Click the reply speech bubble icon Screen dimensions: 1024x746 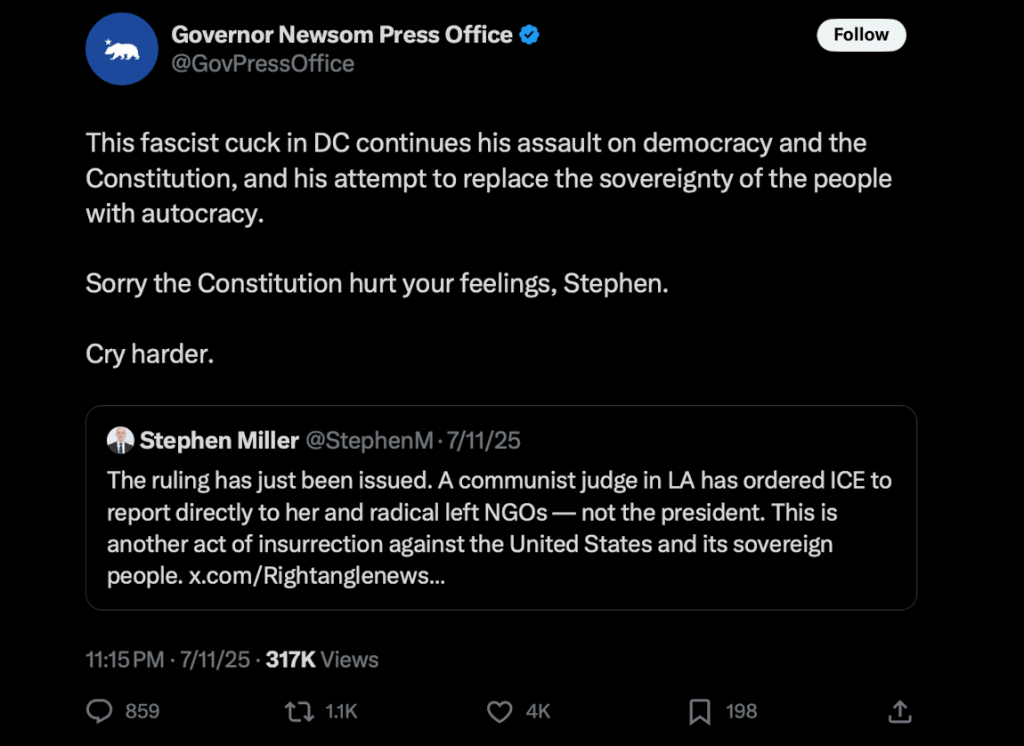(x=100, y=711)
